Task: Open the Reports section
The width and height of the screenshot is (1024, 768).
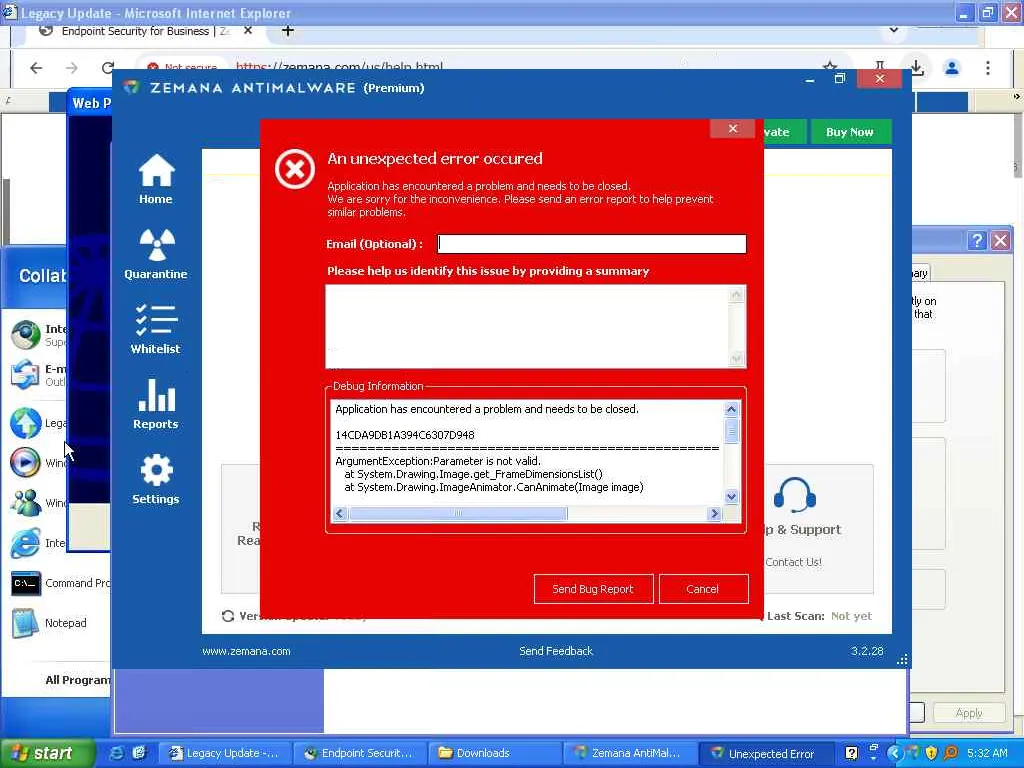Action: tap(155, 404)
